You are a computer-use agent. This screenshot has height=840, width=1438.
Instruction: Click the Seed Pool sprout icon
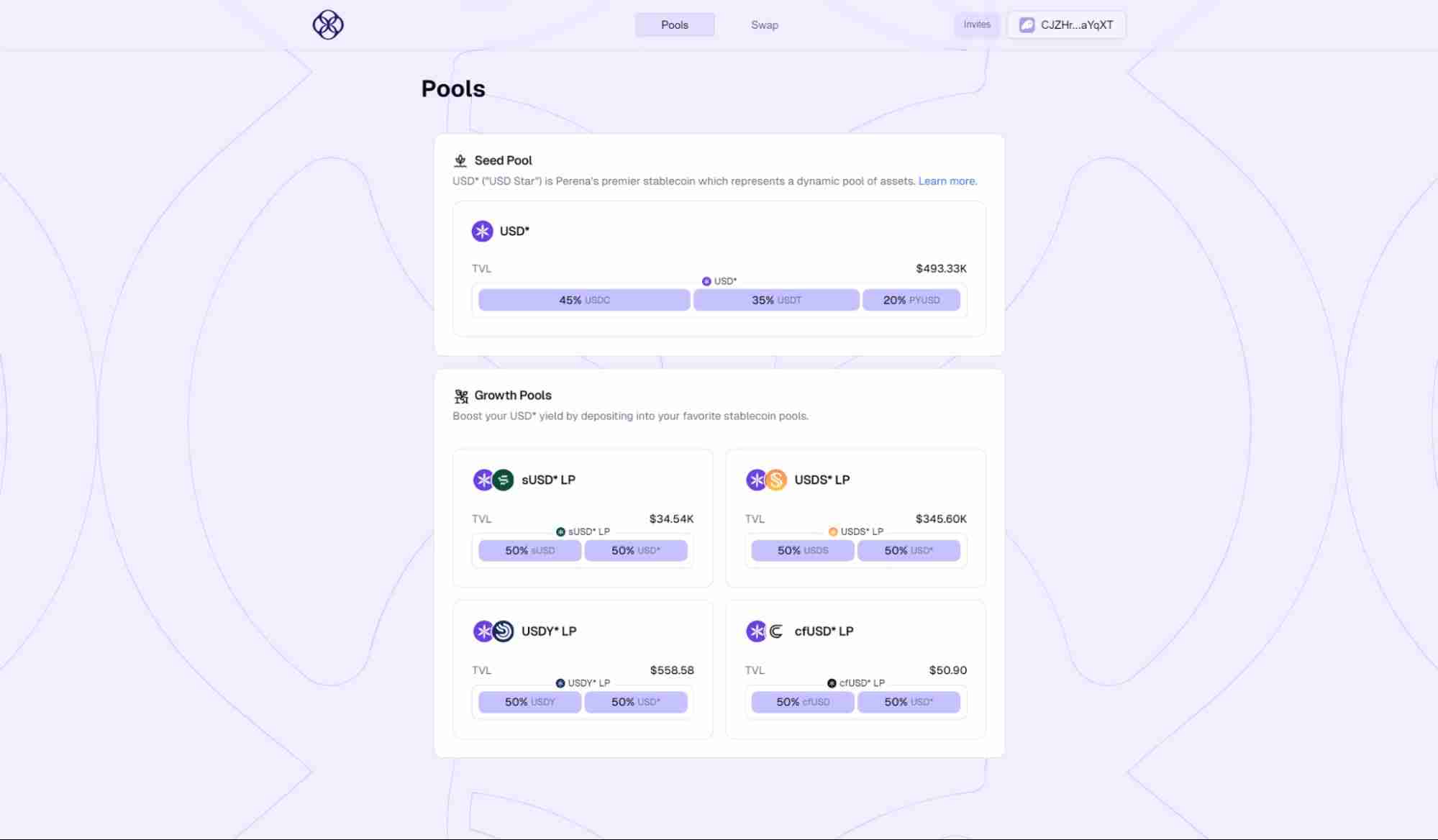click(460, 160)
